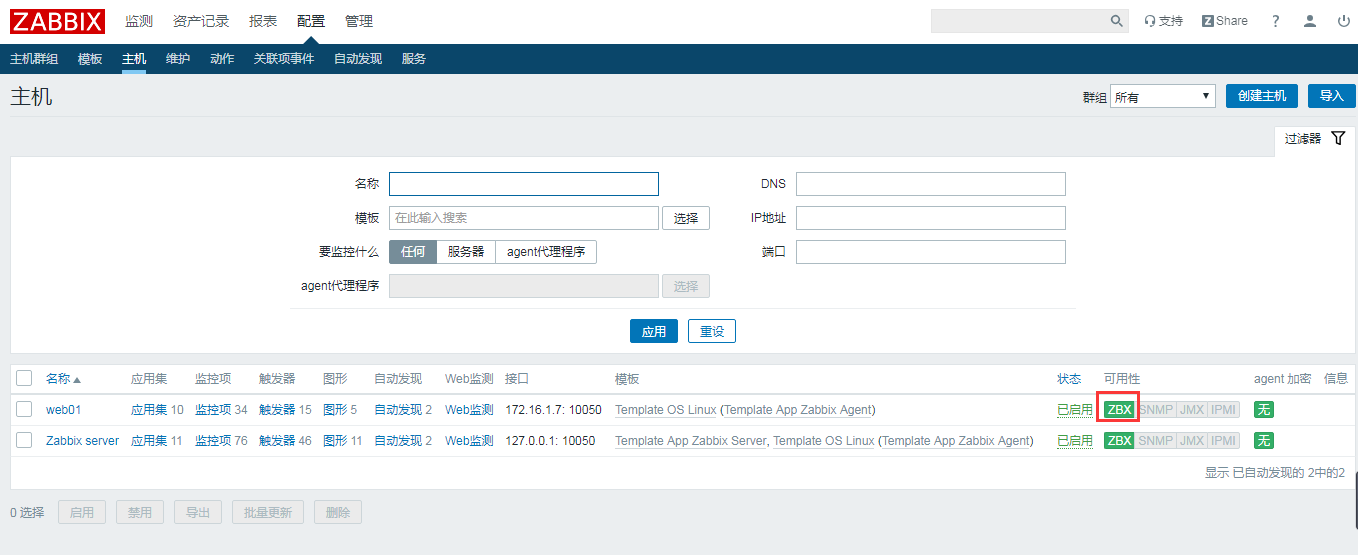Screen dimensions: 1358x555
Task: Focus the 模板 search input
Action: click(524, 218)
